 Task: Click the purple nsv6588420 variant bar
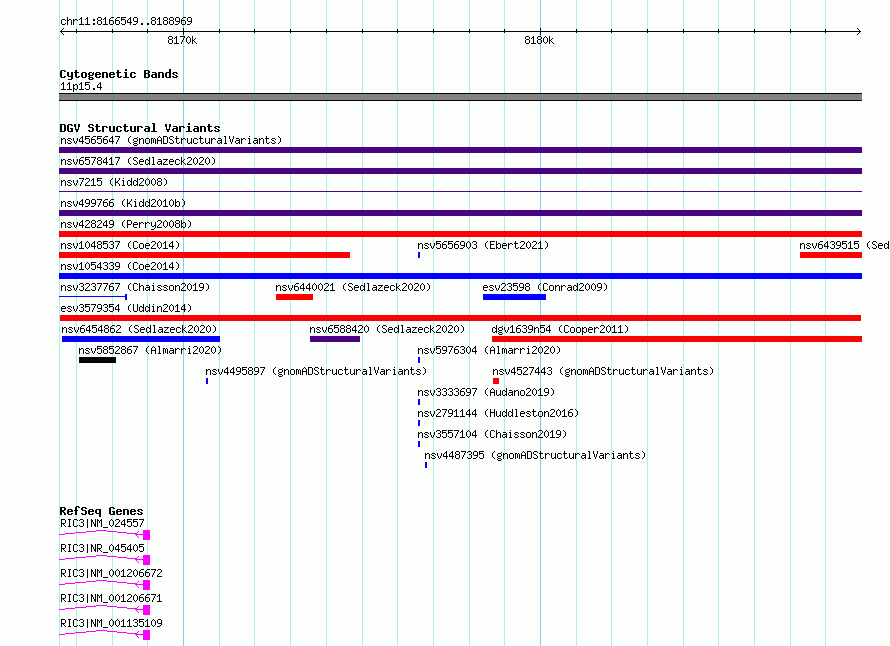(335, 339)
